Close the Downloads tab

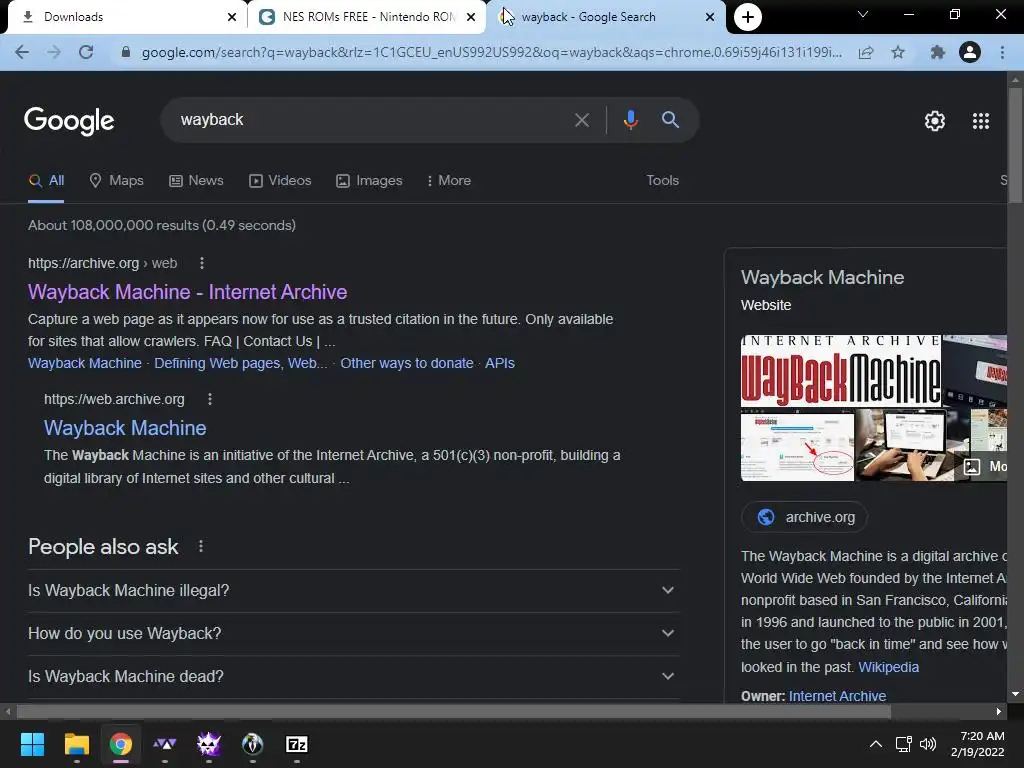(x=231, y=17)
